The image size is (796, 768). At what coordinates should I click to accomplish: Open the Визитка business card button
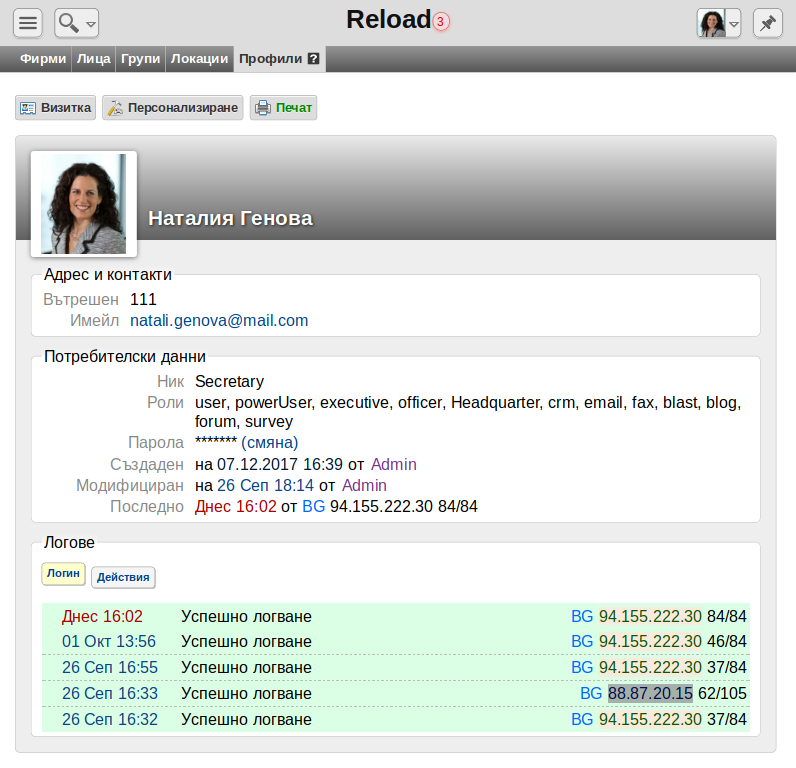coord(55,108)
